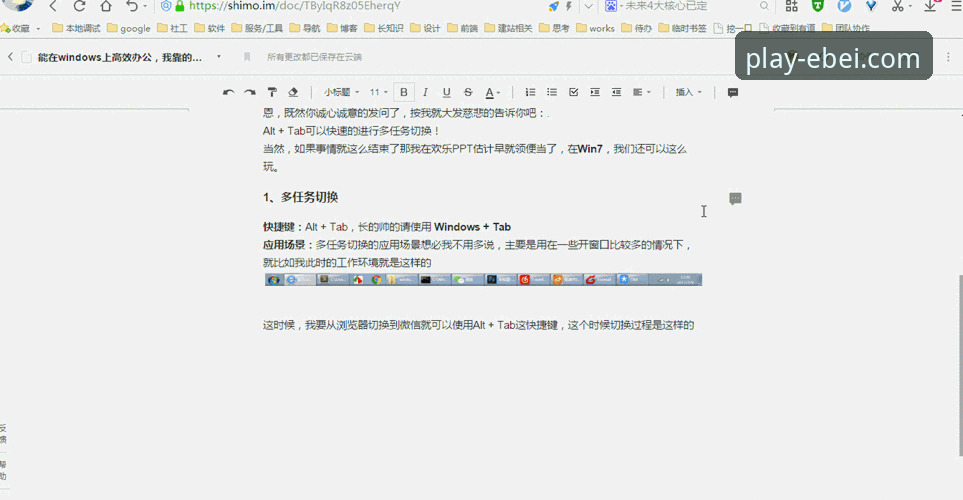Open the 收藏 favorites dropdown
The width and height of the screenshot is (963, 500).
coord(21,28)
